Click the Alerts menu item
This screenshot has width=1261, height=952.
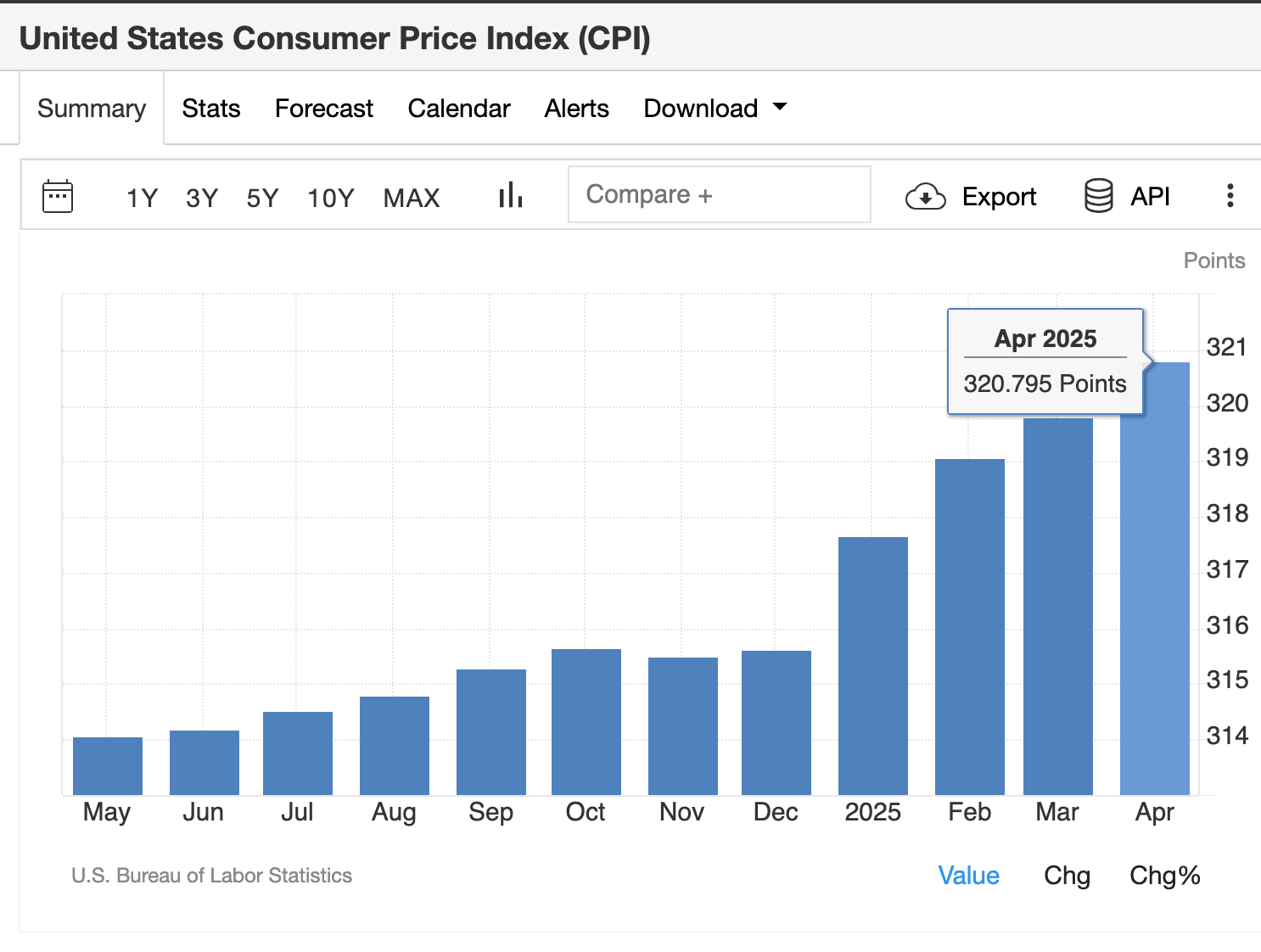[576, 108]
